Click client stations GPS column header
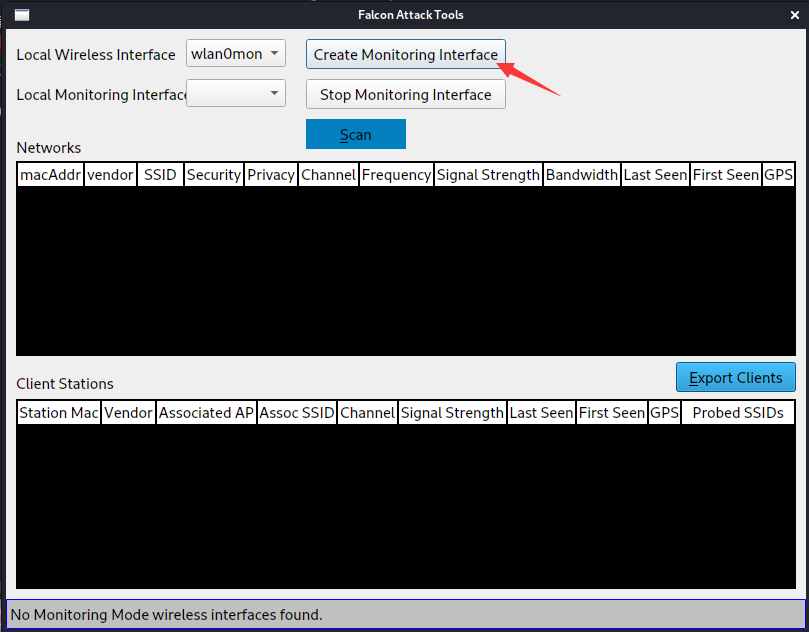This screenshot has height=632, width=809. click(665, 413)
